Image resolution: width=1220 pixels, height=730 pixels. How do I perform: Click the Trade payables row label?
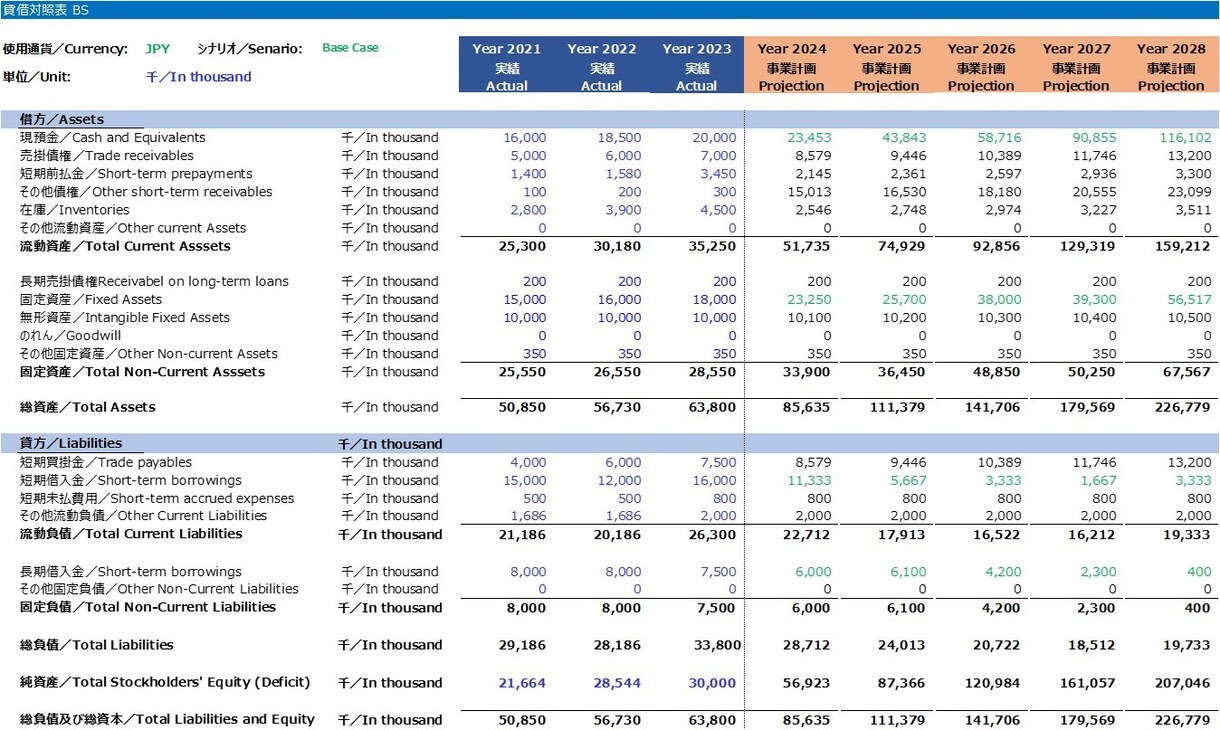(106, 462)
